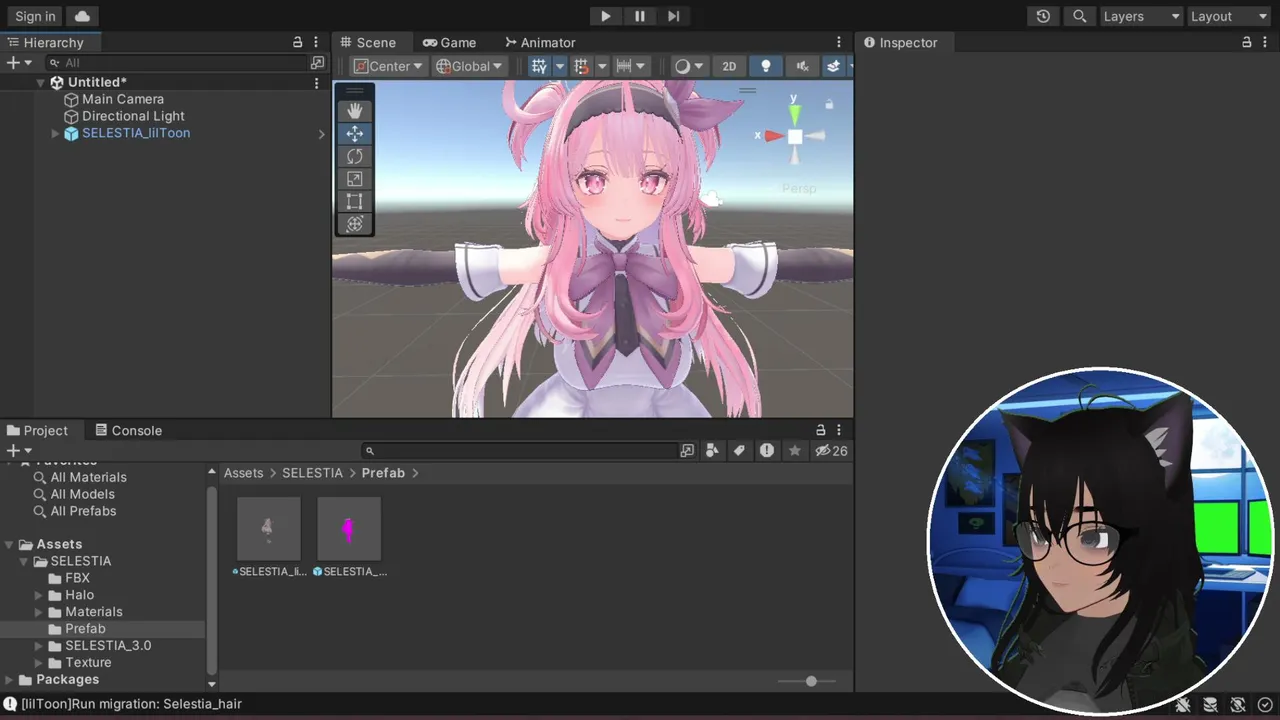Click the Persp projection label

pos(799,188)
